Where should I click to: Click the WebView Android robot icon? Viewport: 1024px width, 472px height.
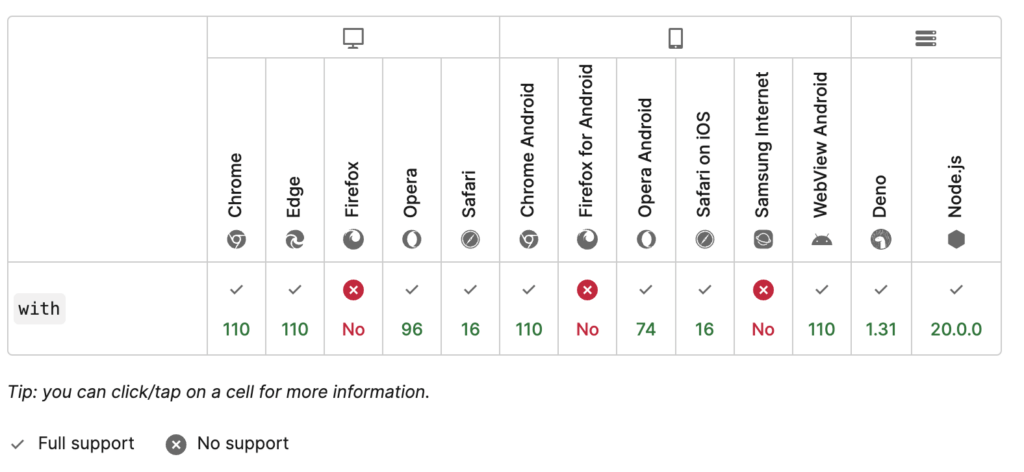[x=822, y=240]
